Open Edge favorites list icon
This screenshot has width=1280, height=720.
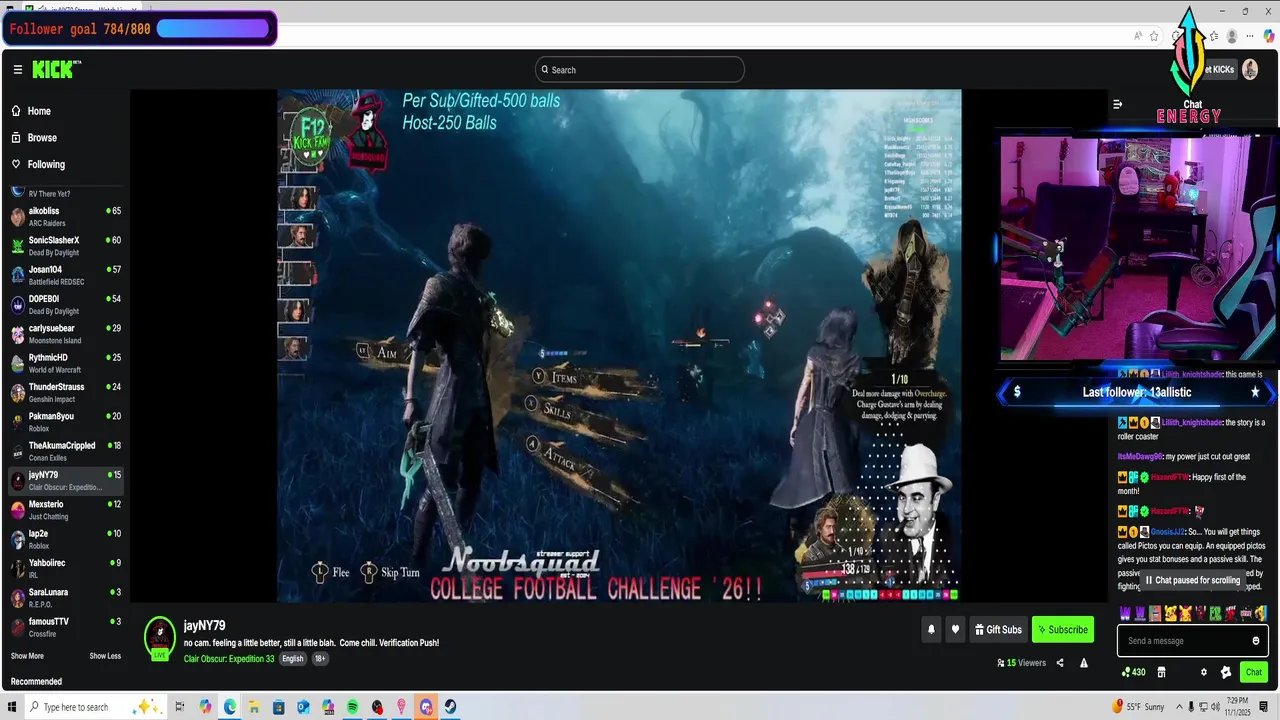[x=1212, y=36]
